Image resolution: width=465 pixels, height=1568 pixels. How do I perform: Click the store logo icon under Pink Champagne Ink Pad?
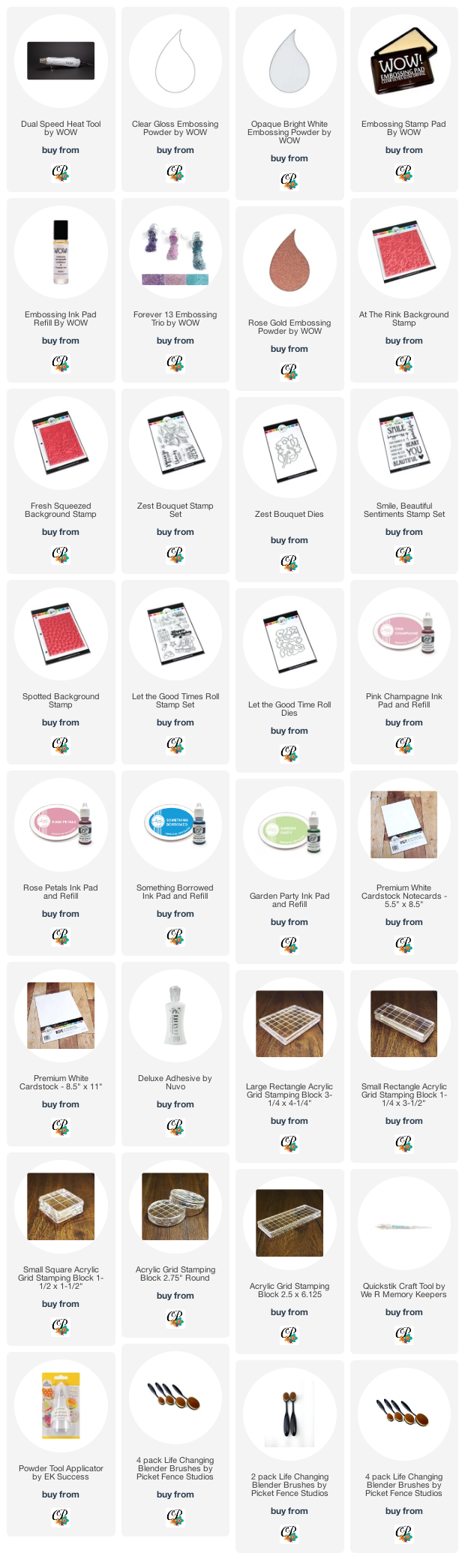point(403,744)
